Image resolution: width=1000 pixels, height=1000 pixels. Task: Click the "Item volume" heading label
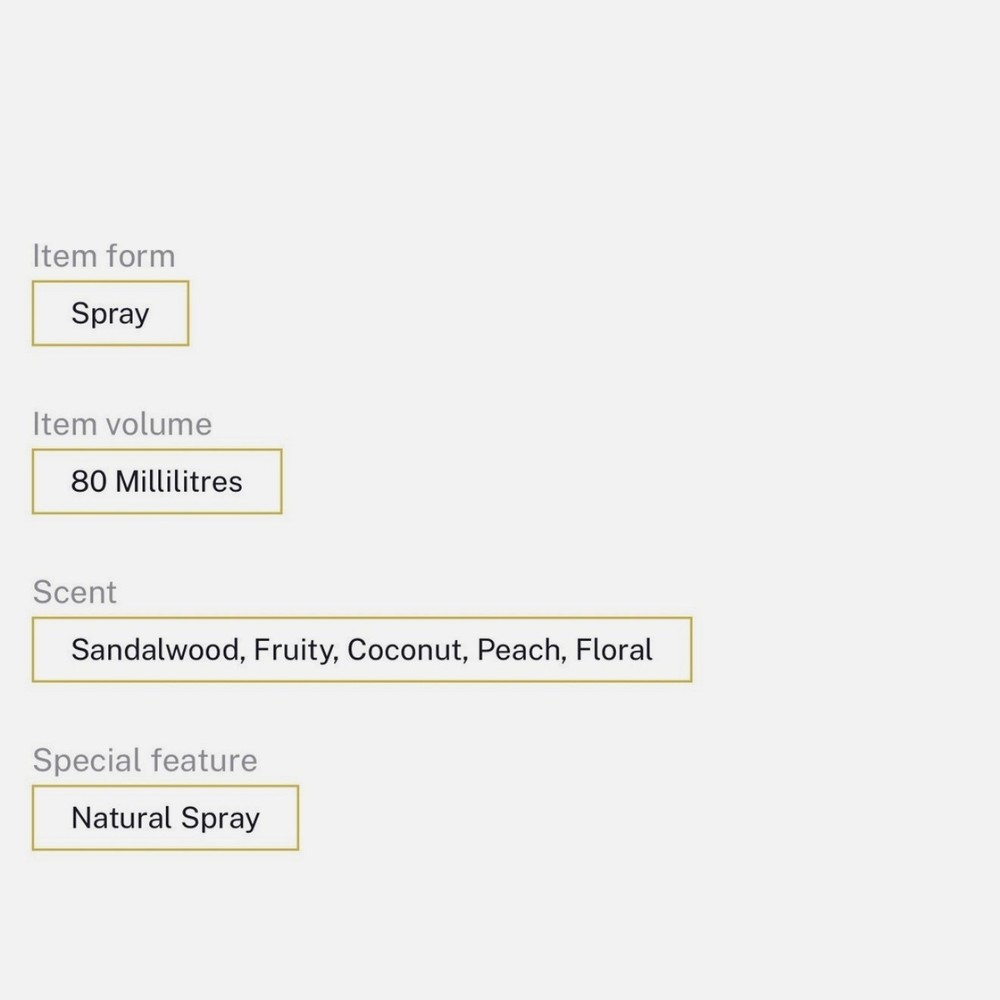(x=122, y=424)
